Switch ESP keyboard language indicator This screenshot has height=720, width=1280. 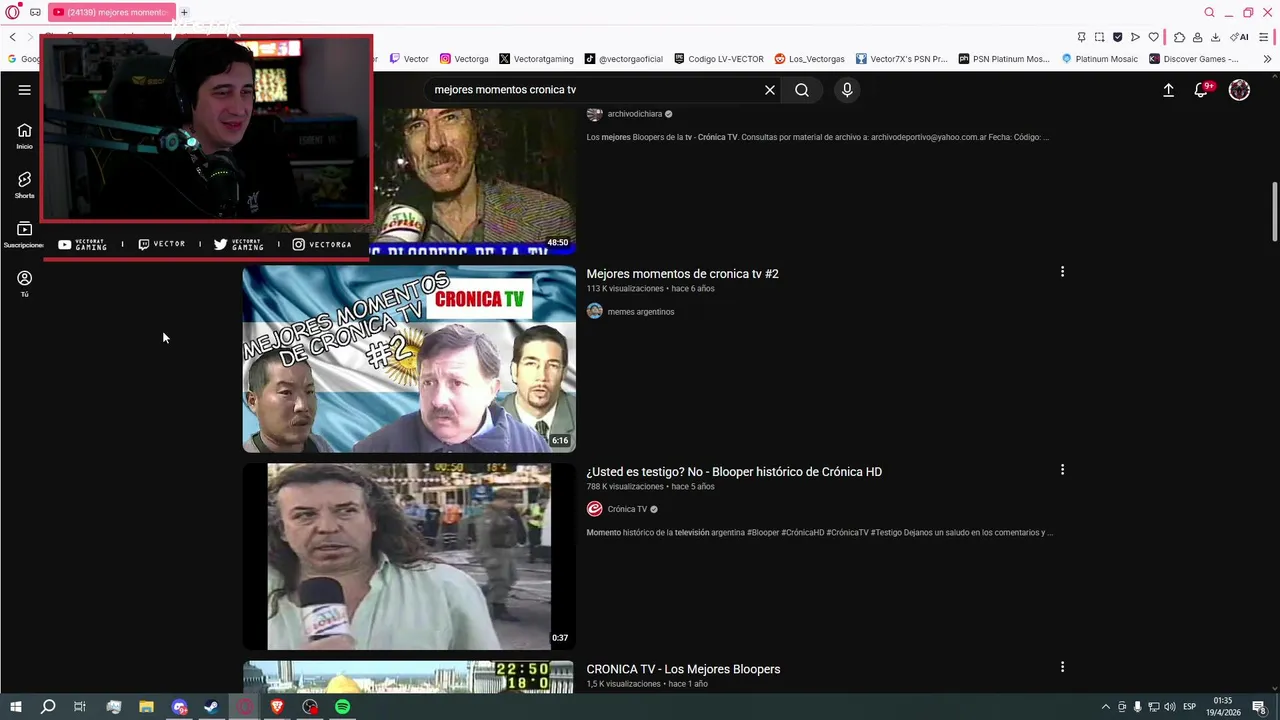(1190, 707)
